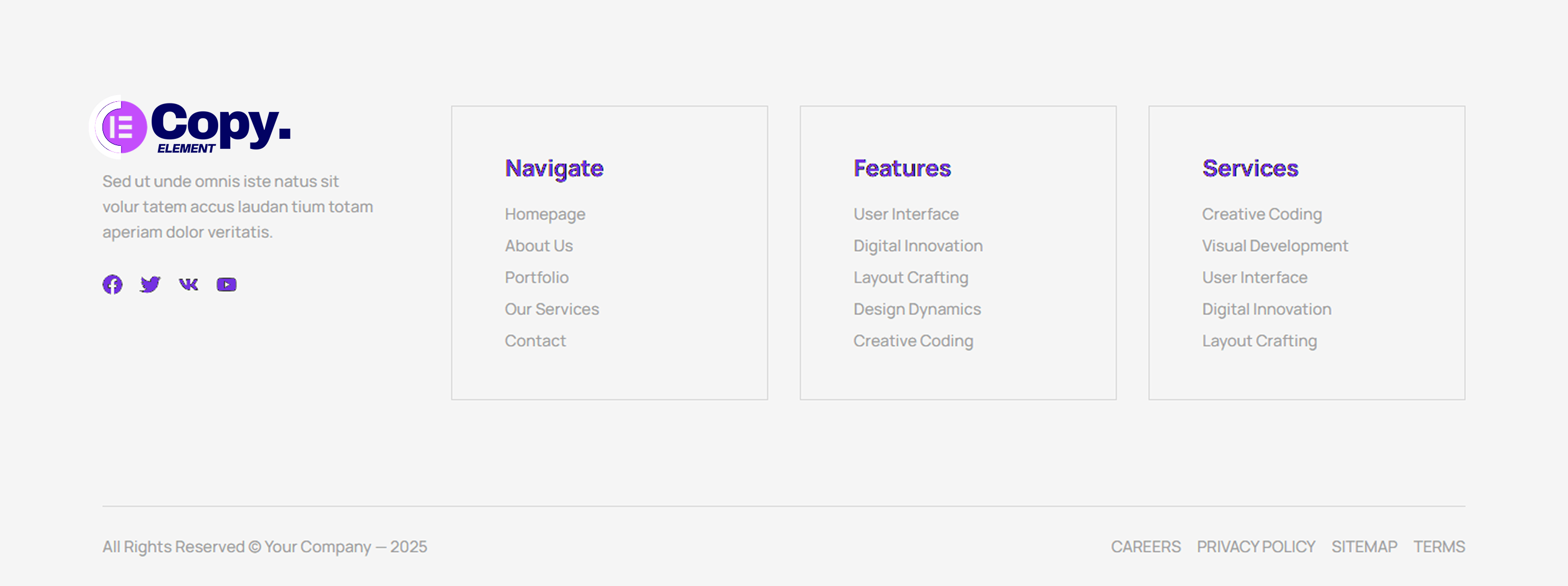Click Layout Crafting under Features
This screenshot has height=586, width=1568.
(x=911, y=278)
